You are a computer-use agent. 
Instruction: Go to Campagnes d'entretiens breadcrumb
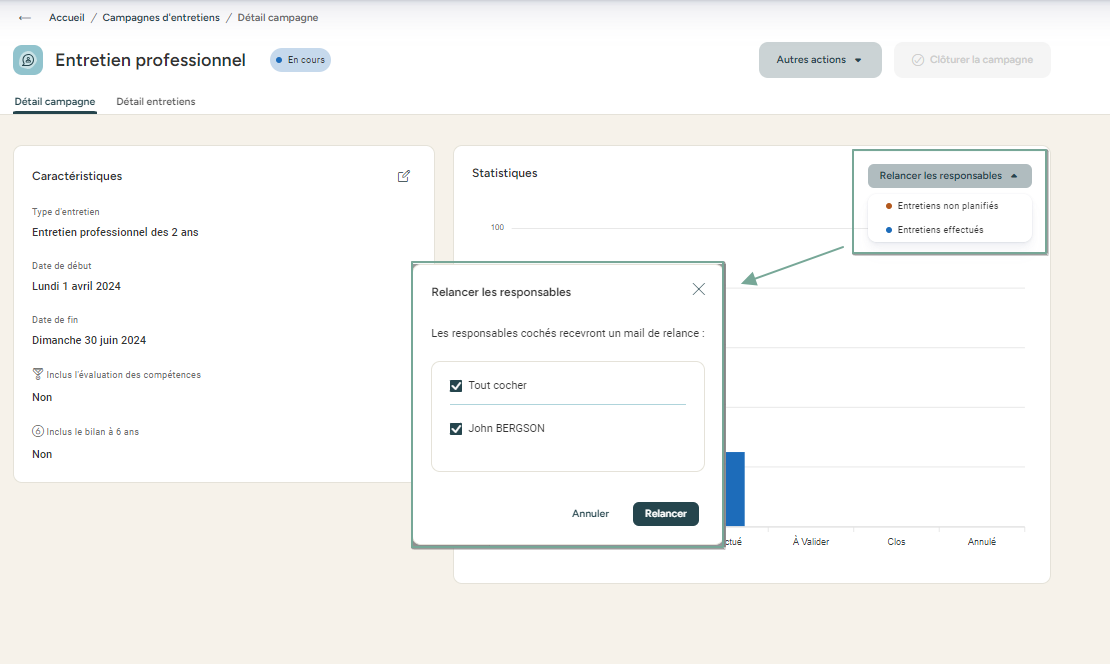click(161, 18)
